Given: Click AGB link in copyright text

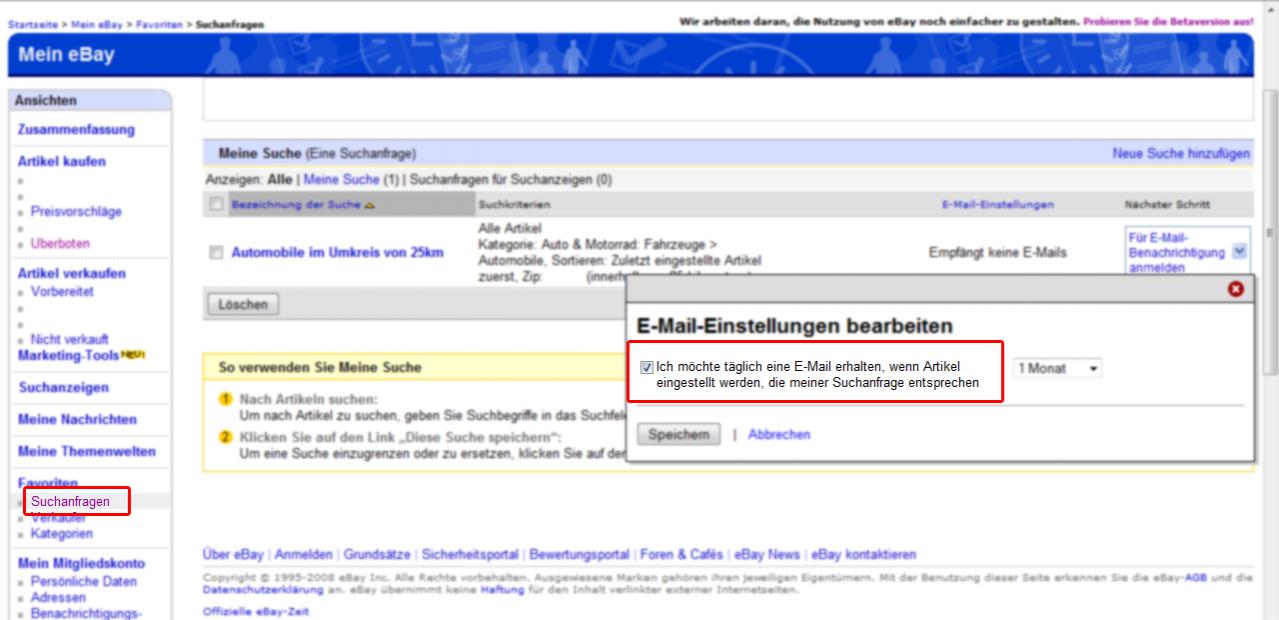Looking at the screenshot, I should (x=1195, y=578).
